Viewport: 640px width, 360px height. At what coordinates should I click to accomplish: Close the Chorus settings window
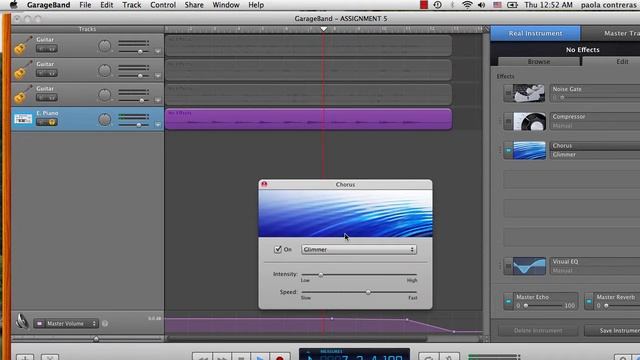(264, 184)
